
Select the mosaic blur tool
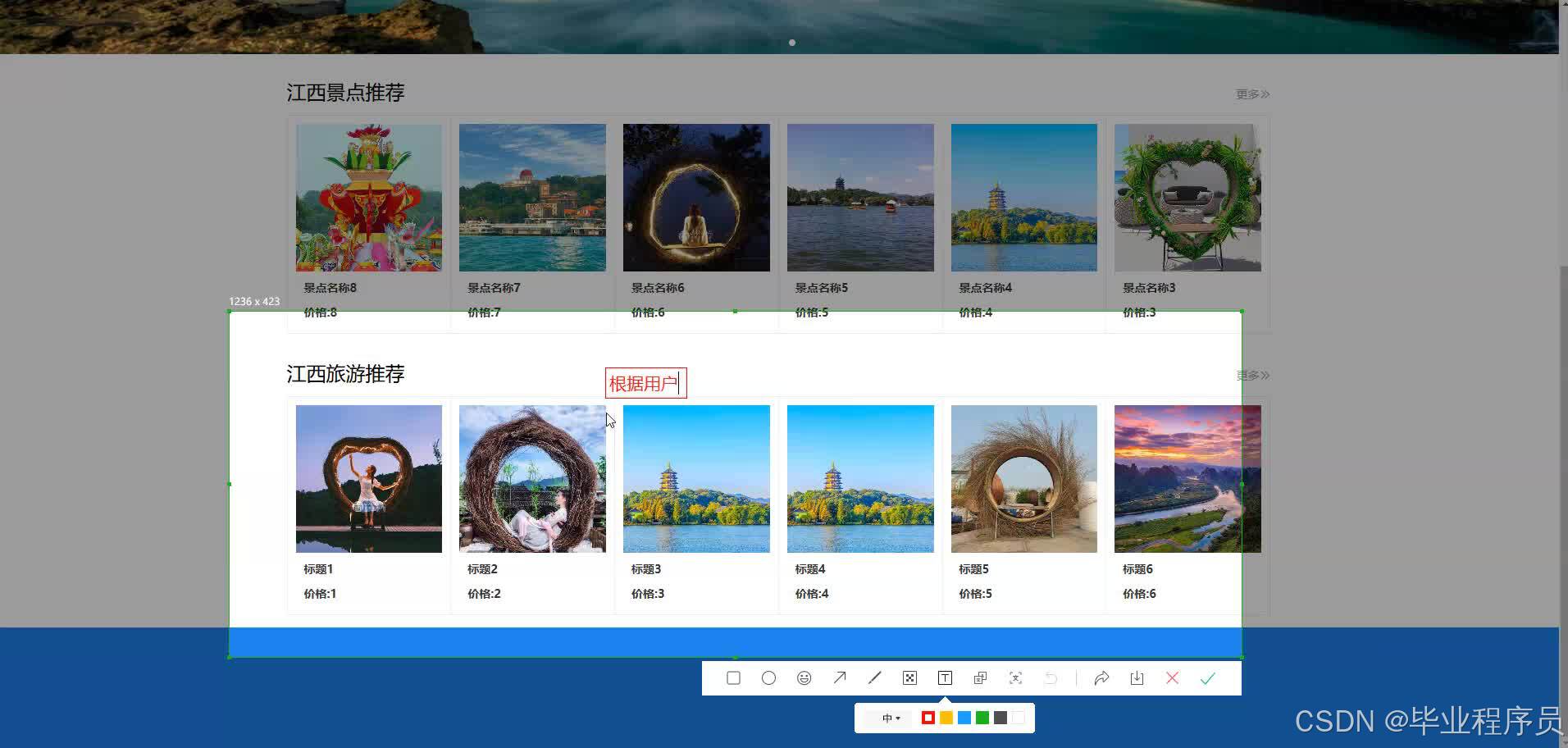pyautogui.click(x=909, y=678)
